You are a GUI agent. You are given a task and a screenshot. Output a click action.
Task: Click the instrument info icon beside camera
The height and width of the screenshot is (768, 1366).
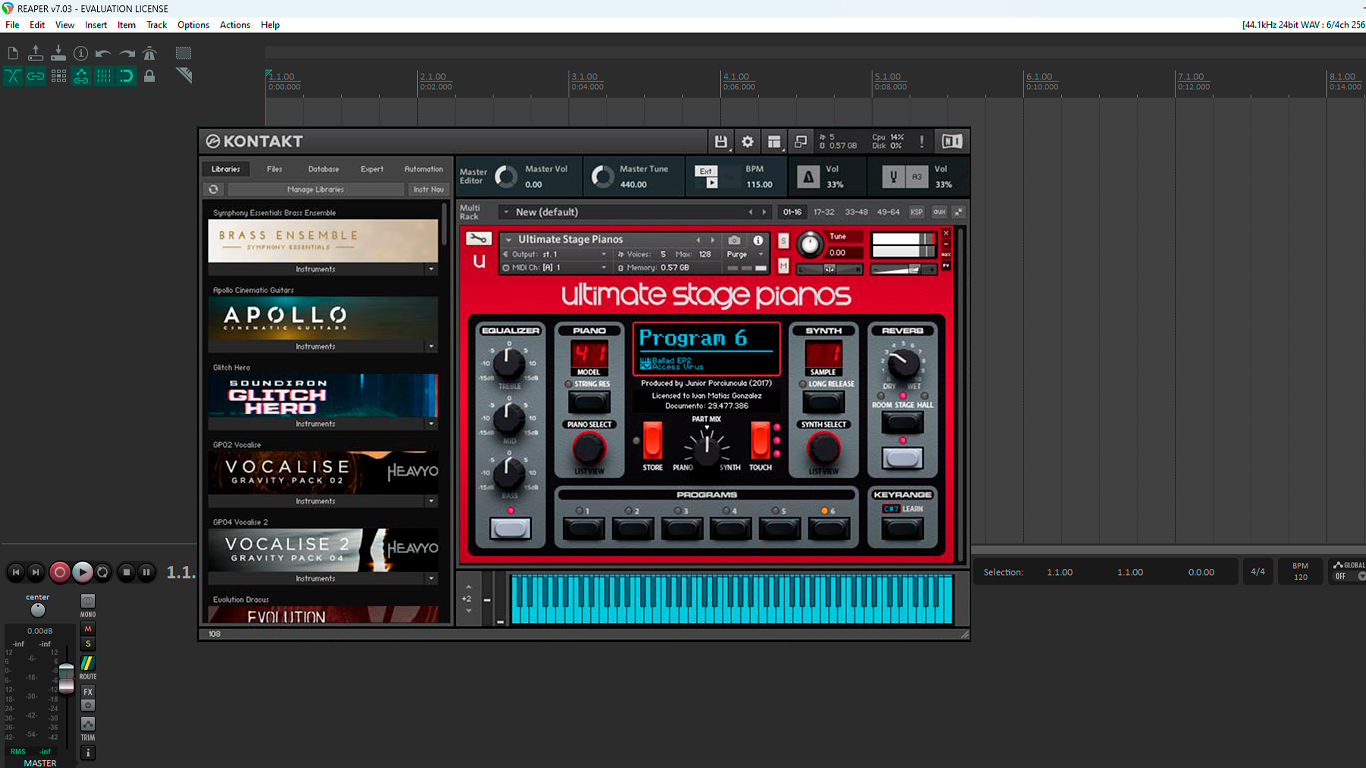pos(758,240)
